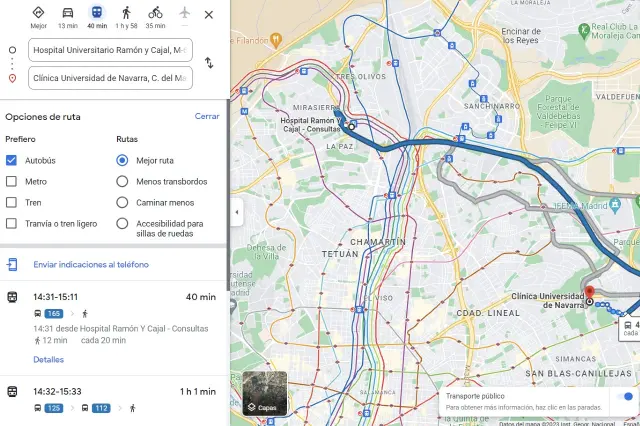This screenshot has height=426, width=640.
Task: Swap origin and destination with reverse arrows
Action: click(208, 63)
